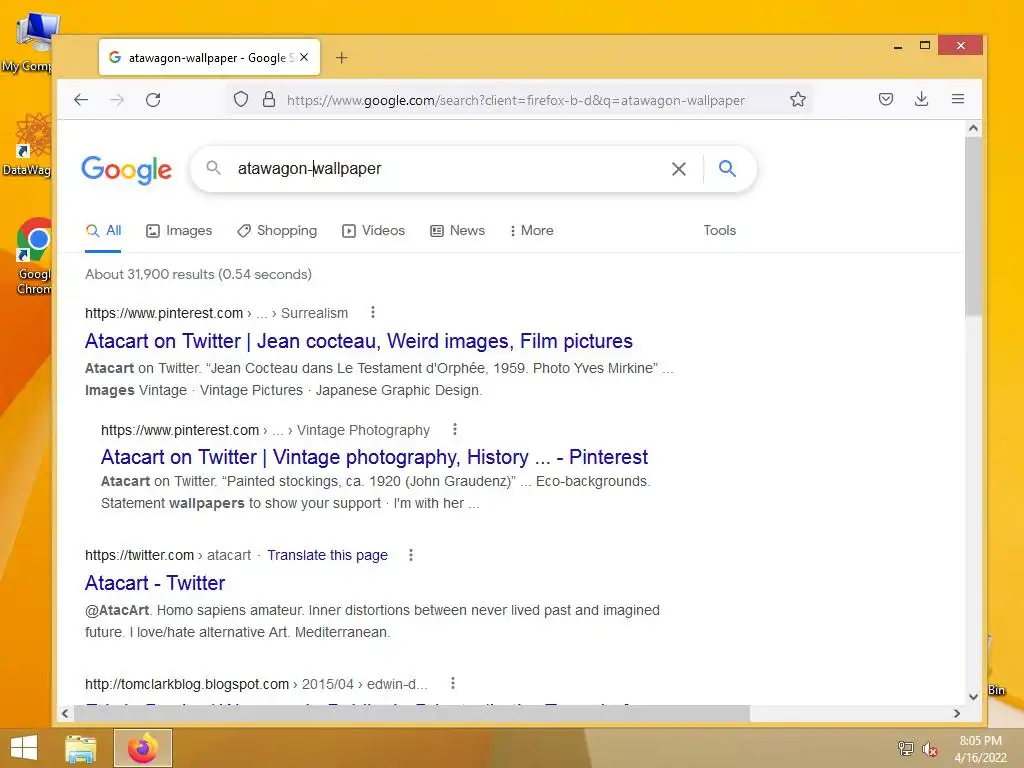
Task: Click the network tray icon
Action: click(905, 748)
